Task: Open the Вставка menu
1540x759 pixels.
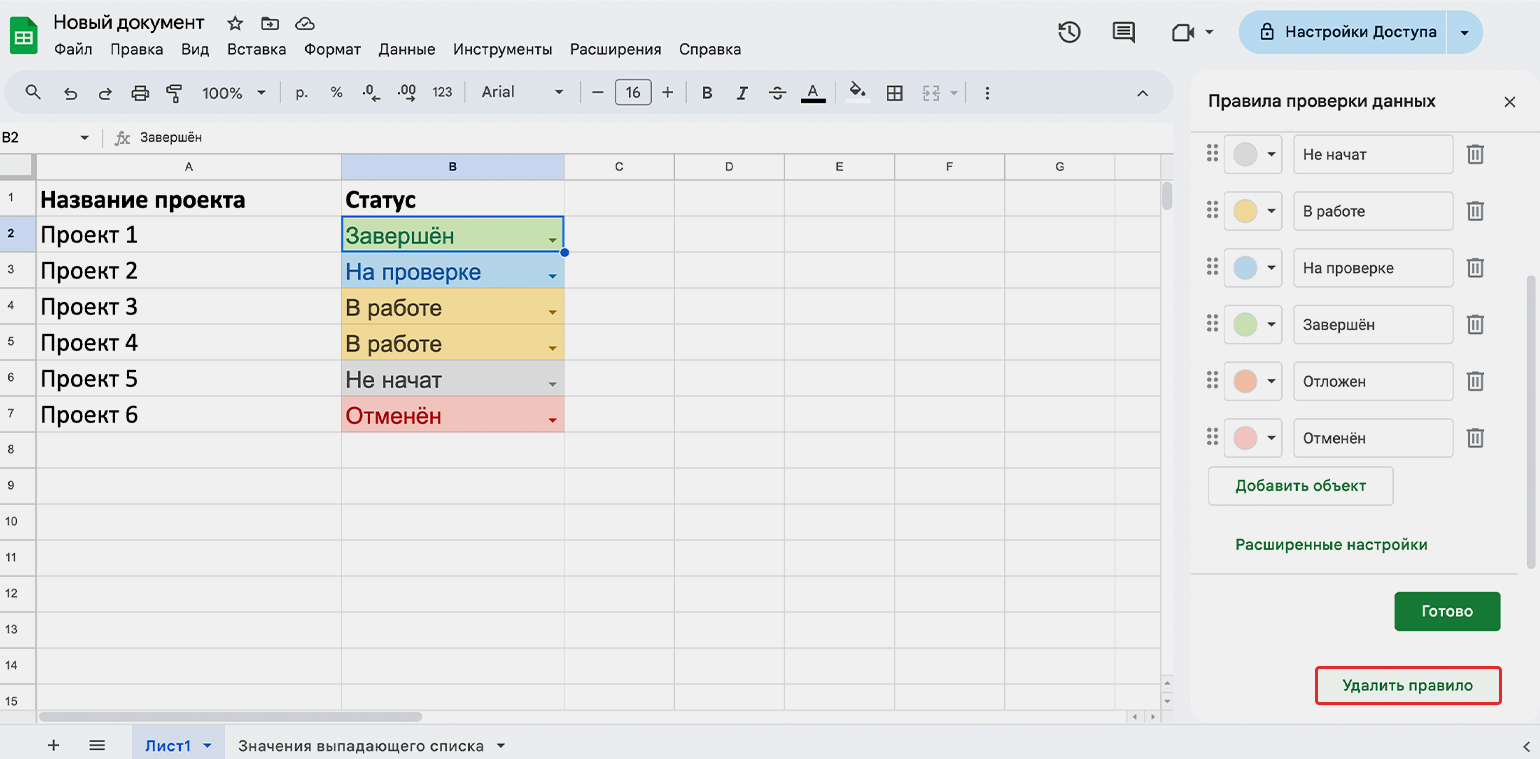Action: 256,49
